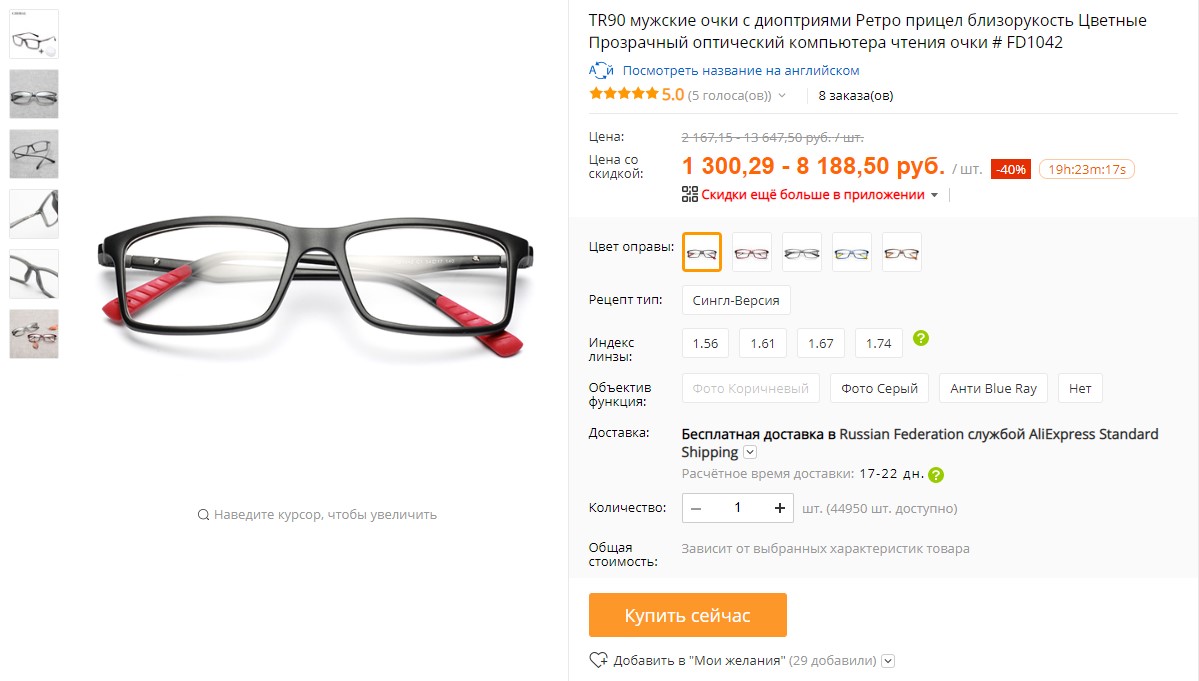This screenshot has width=1199, height=681.
Task: Click the minus icon to decrease quantity
Action: pyautogui.click(x=696, y=508)
